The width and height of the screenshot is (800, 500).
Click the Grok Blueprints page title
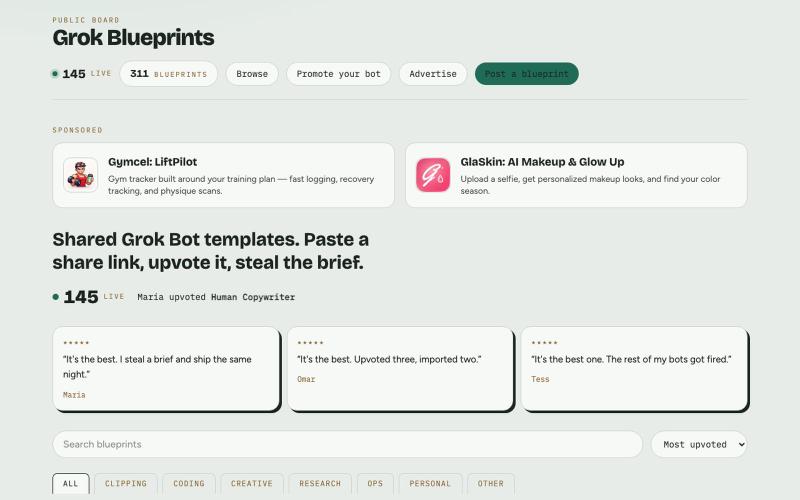point(133,38)
